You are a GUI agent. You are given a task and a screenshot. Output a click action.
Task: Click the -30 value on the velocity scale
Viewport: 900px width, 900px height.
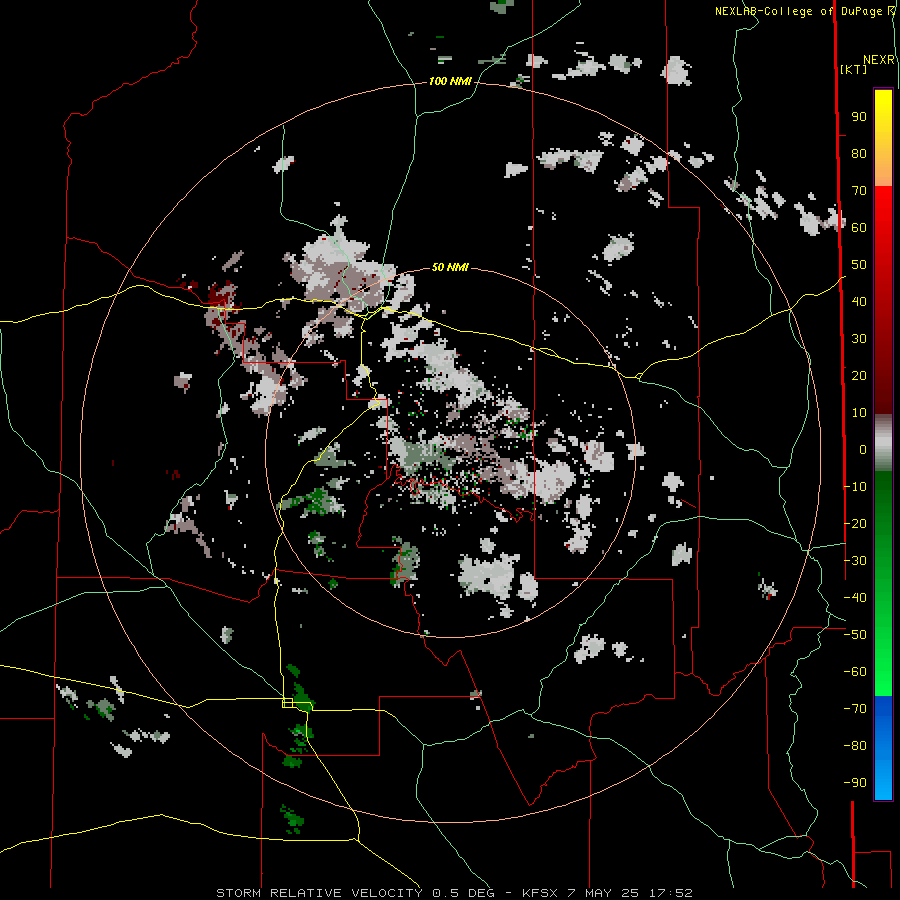[x=855, y=561]
